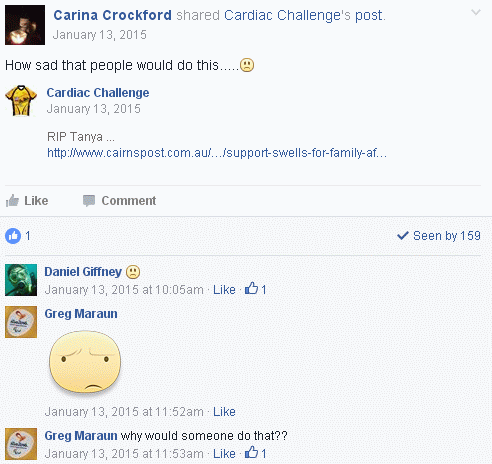Click the Comment button
Screen dimensions: 492x464
point(119,201)
